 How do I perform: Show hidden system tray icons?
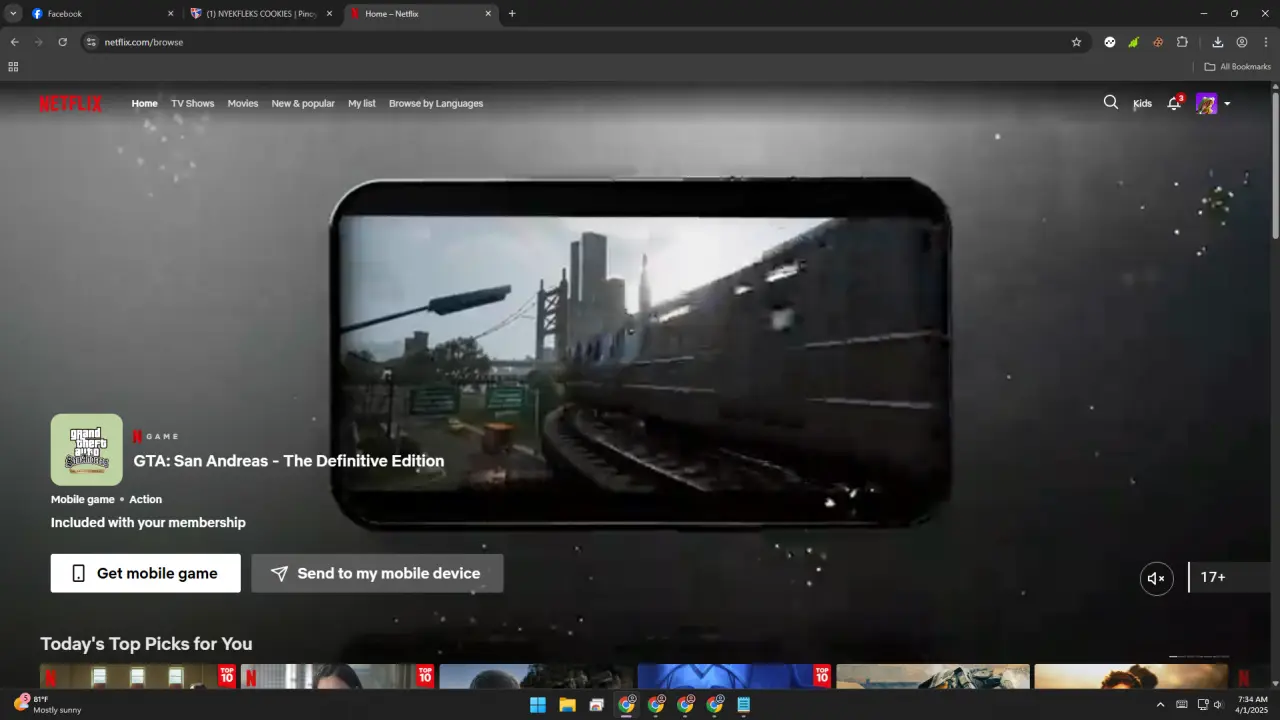tap(1160, 705)
